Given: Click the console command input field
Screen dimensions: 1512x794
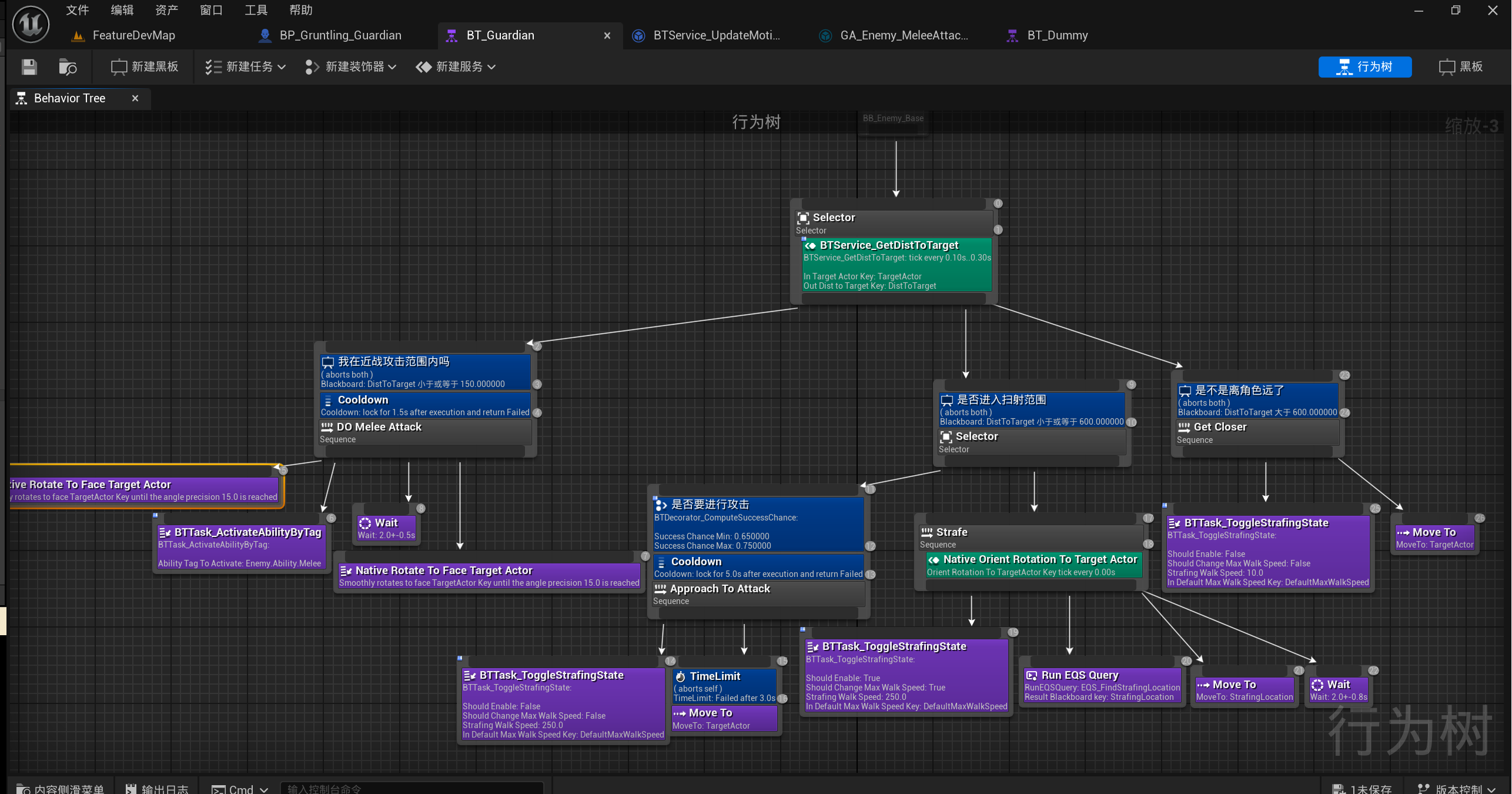Looking at the screenshot, I should tap(412, 788).
